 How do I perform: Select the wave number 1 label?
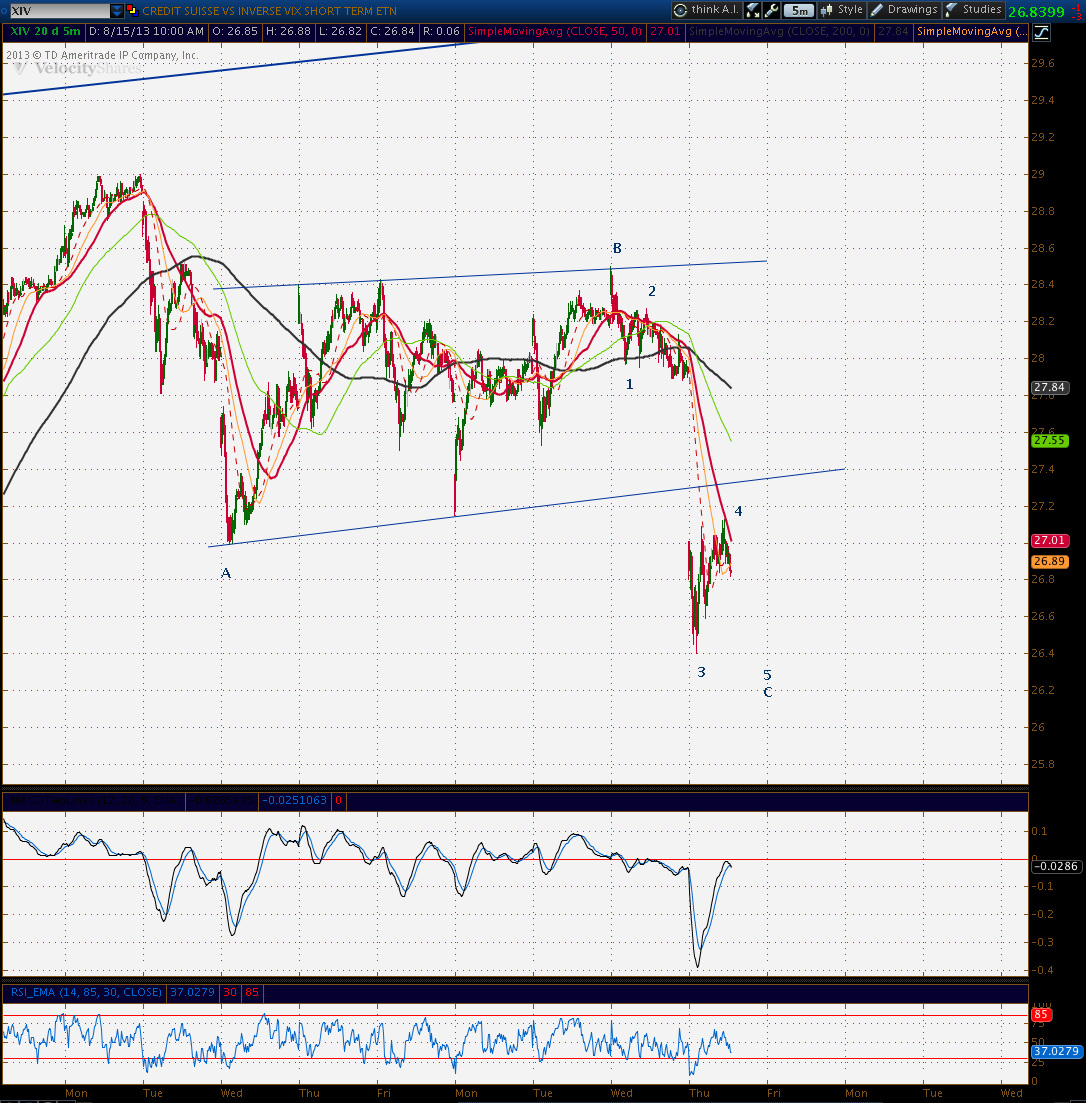pyautogui.click(x=630, y=385)
